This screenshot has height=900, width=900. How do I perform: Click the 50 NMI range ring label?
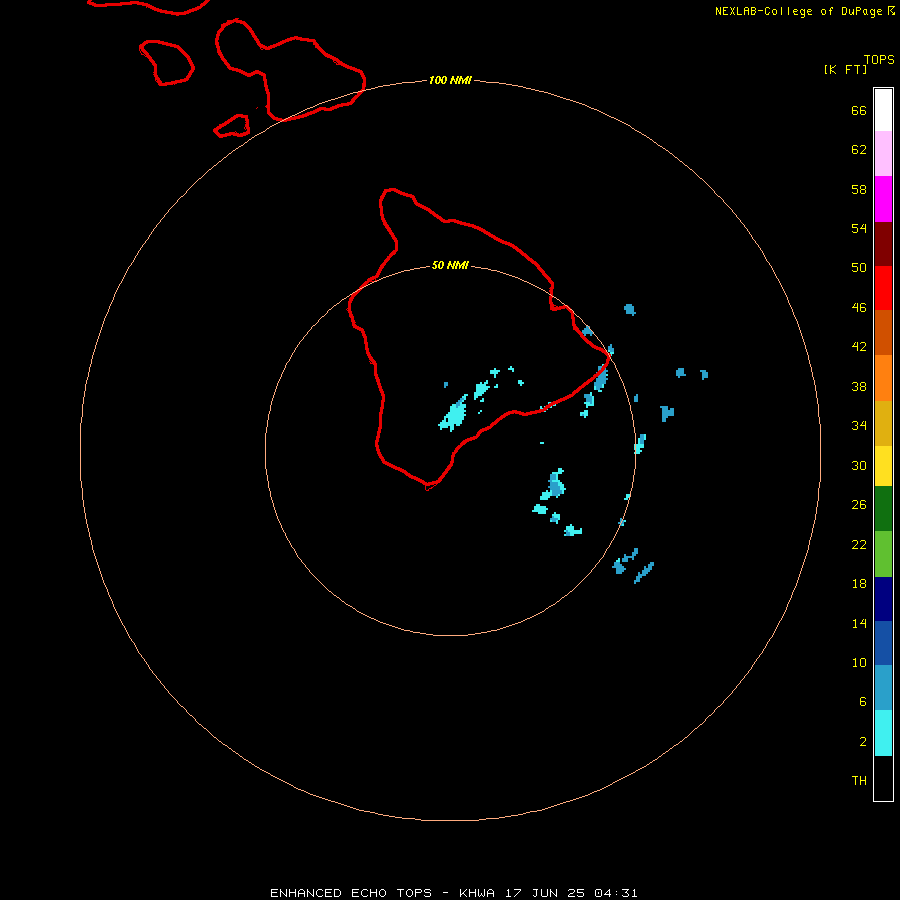coord(450,265)
